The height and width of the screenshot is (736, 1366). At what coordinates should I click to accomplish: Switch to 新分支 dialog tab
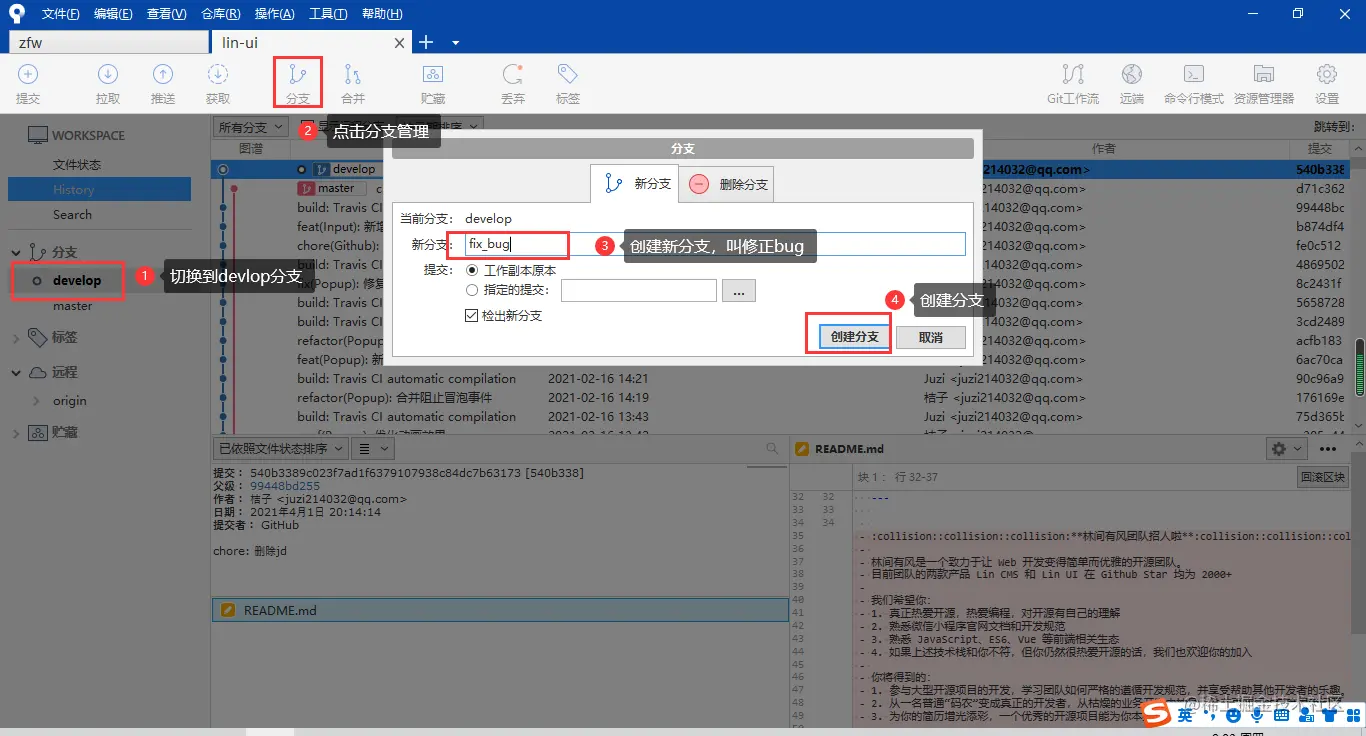click(634, 184)
